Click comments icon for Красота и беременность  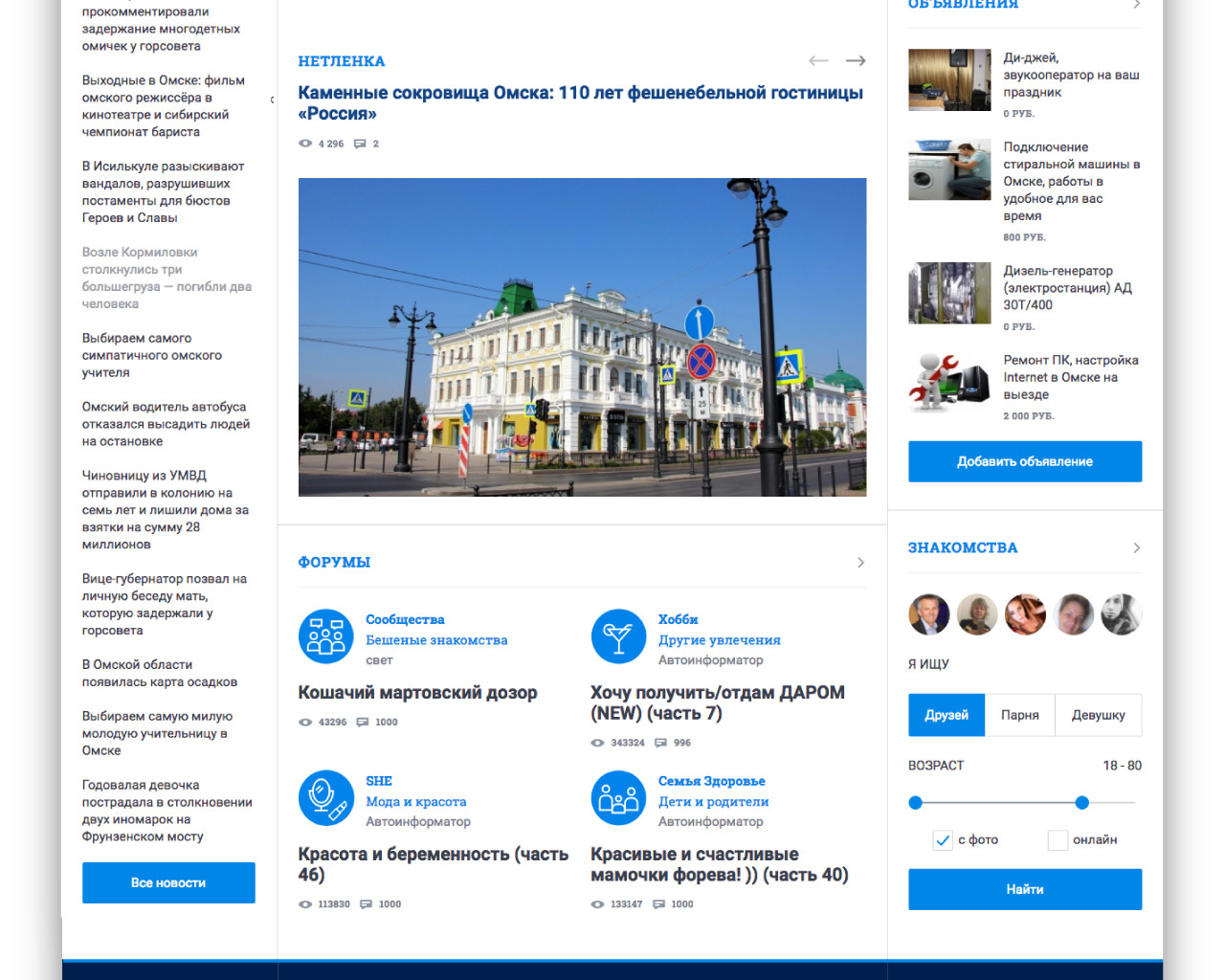click(x=366, y=904)
